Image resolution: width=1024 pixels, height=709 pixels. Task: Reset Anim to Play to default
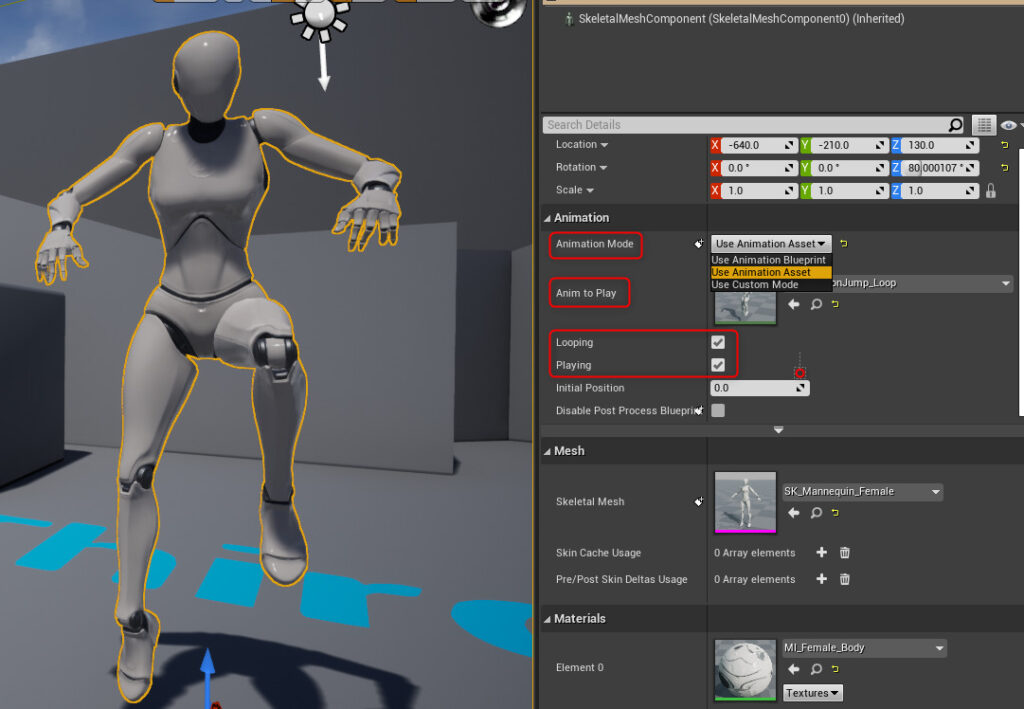pyautogui.click(x=835, y=304)
